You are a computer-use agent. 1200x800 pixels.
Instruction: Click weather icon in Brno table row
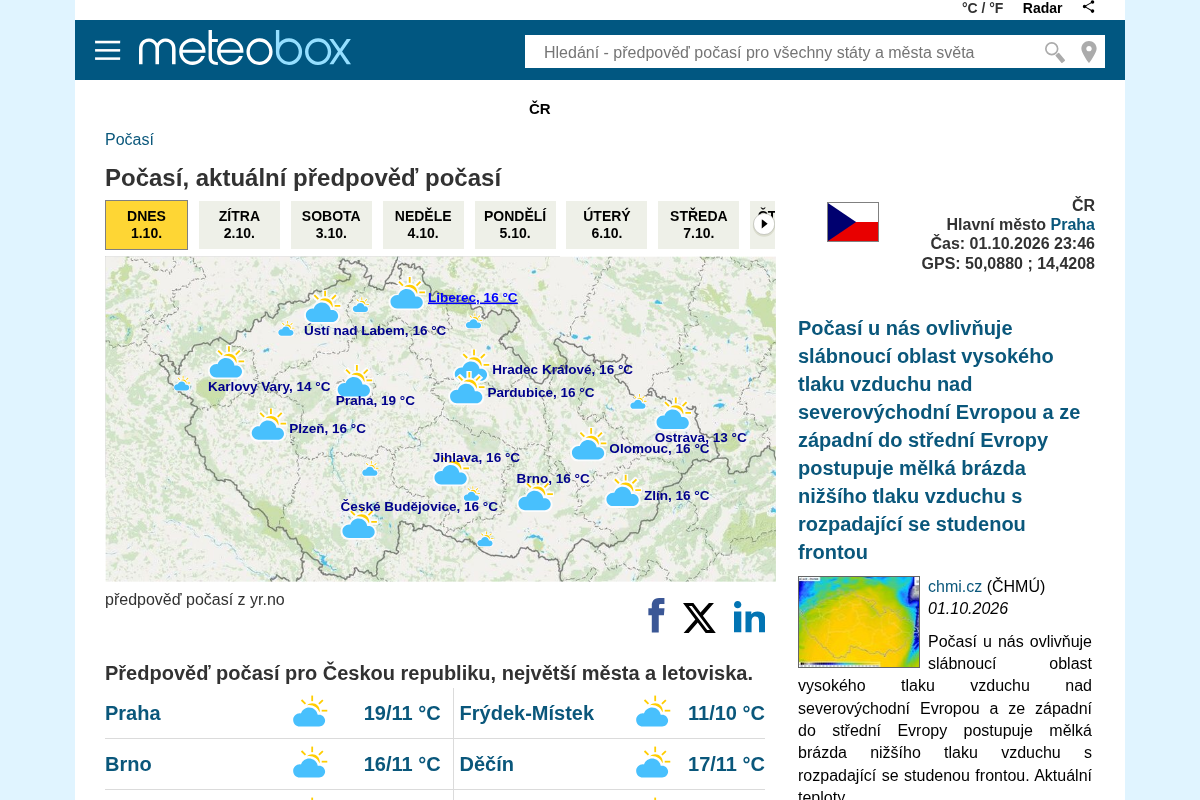pyautogui.click(x=310, y=763)
